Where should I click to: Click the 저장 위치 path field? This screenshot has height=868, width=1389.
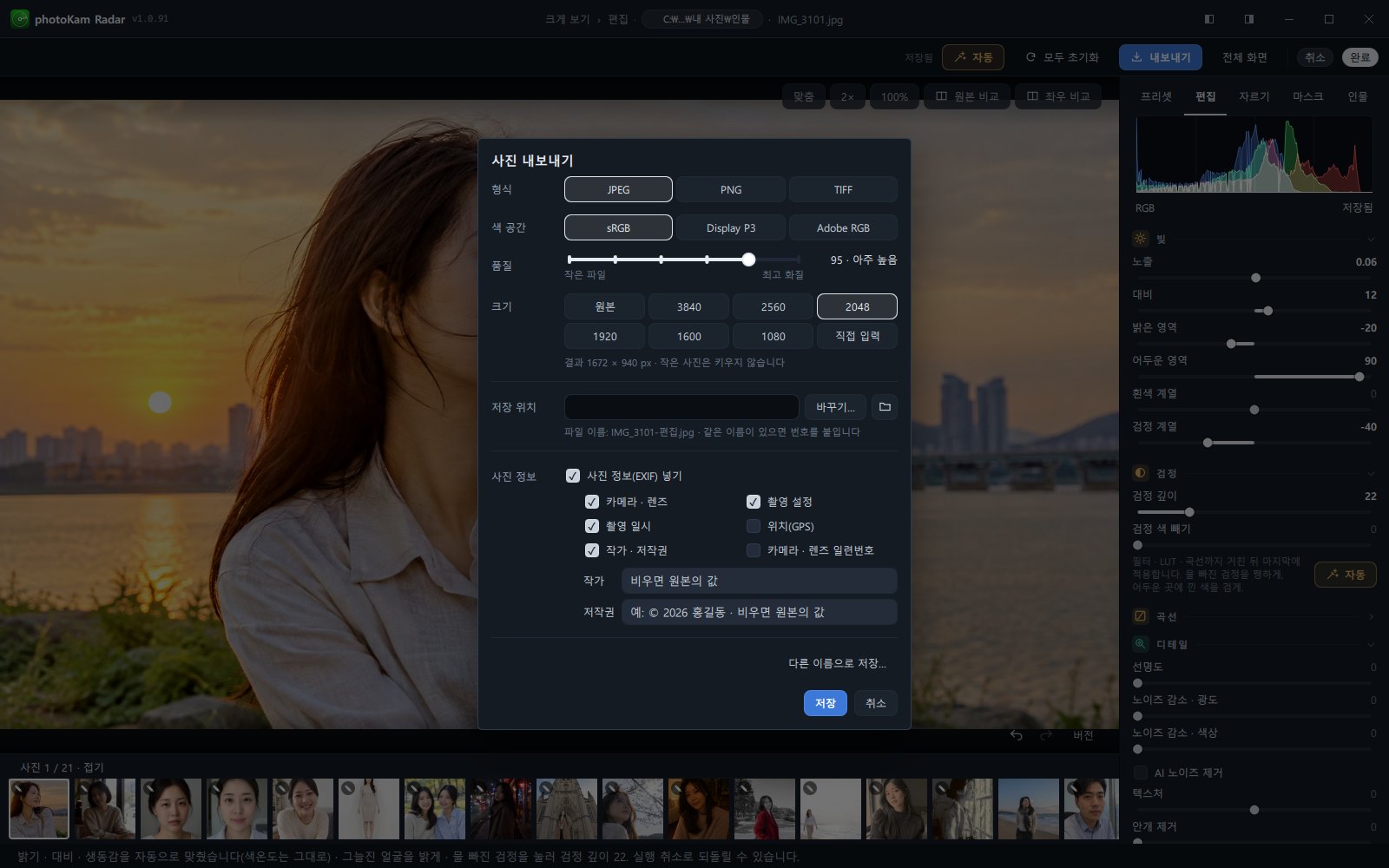click(x=681, y=407)
